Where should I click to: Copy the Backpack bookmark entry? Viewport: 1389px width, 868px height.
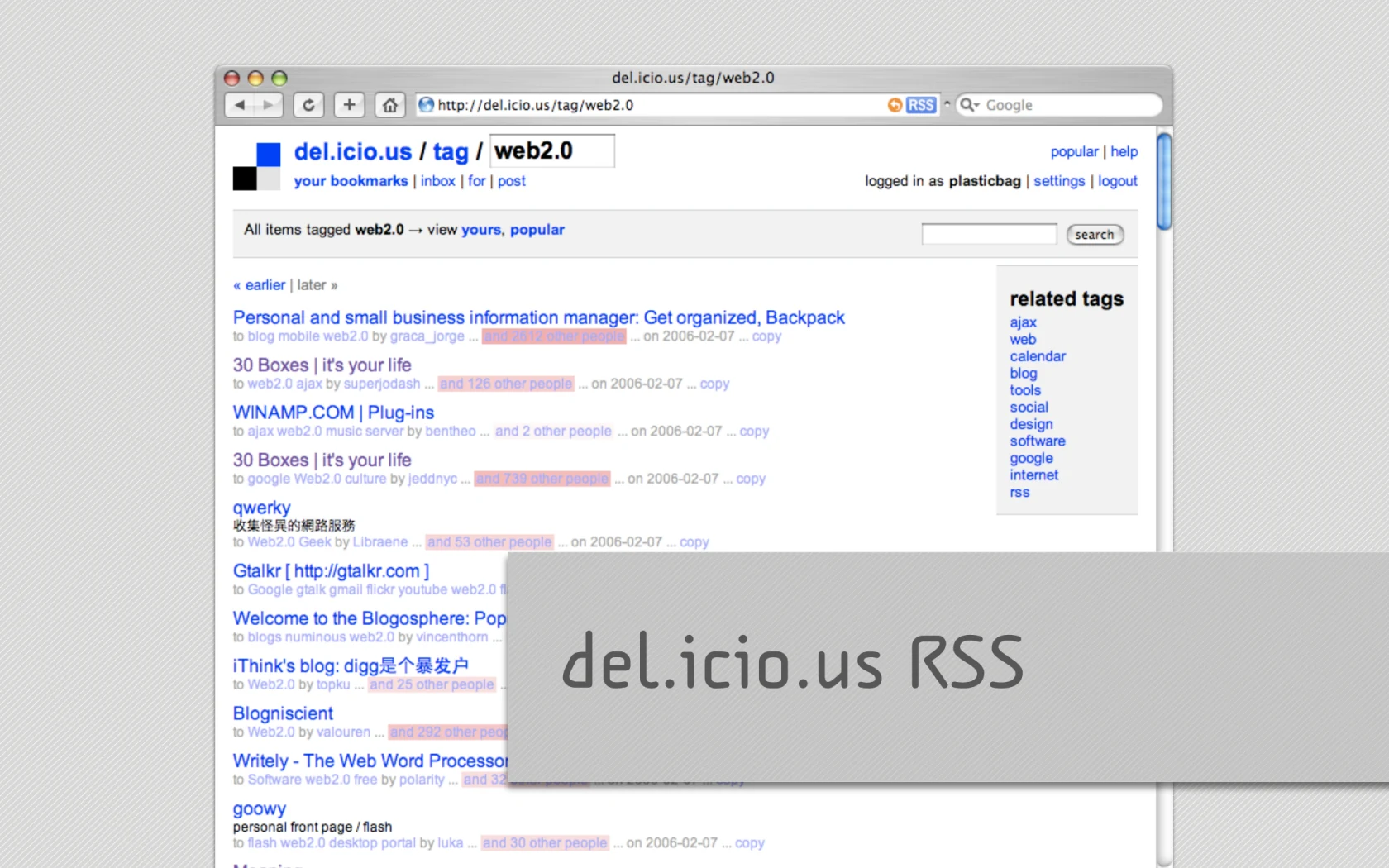[766, 336]
